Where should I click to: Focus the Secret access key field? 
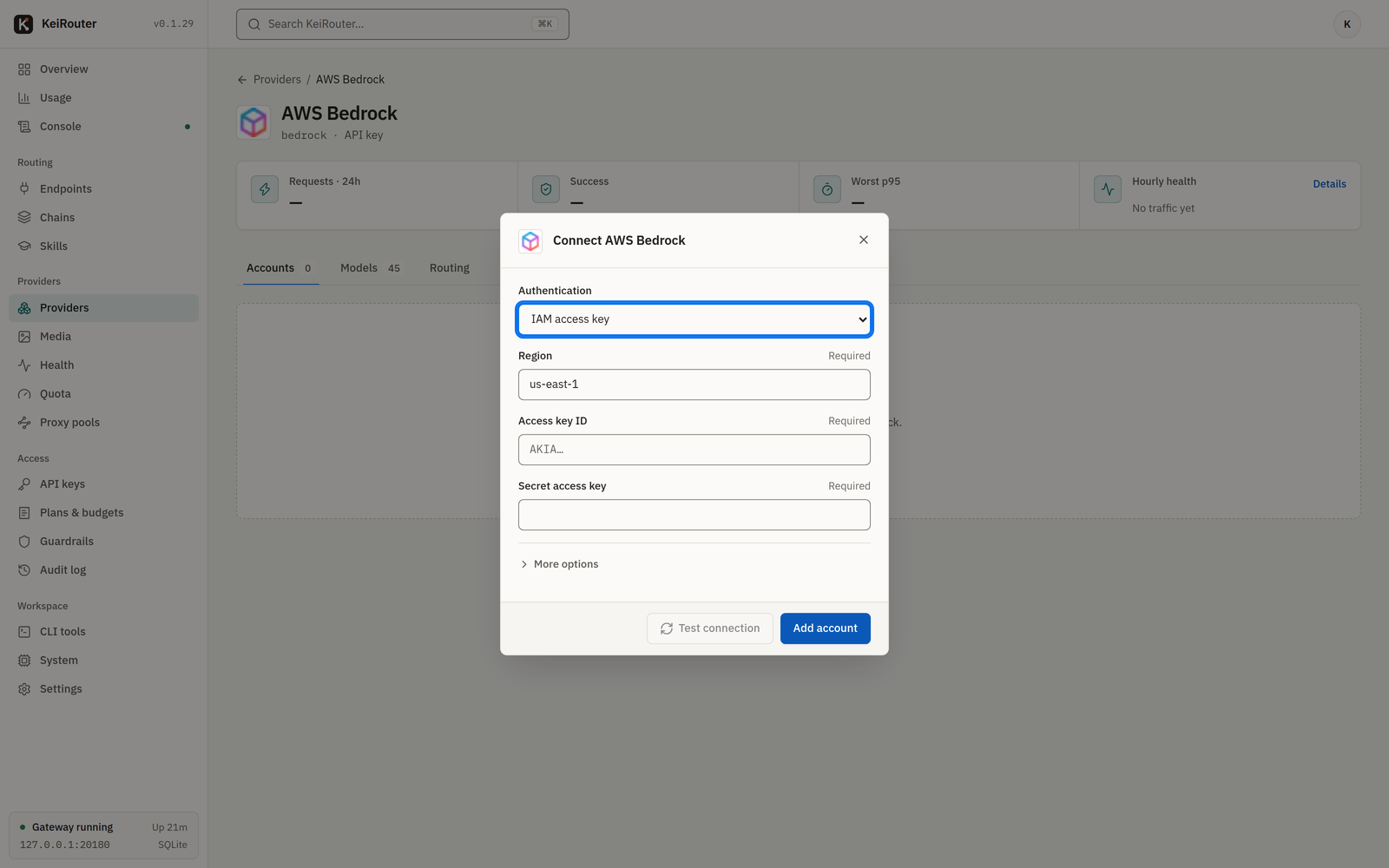pyautogui.click(x=694, y=515)
